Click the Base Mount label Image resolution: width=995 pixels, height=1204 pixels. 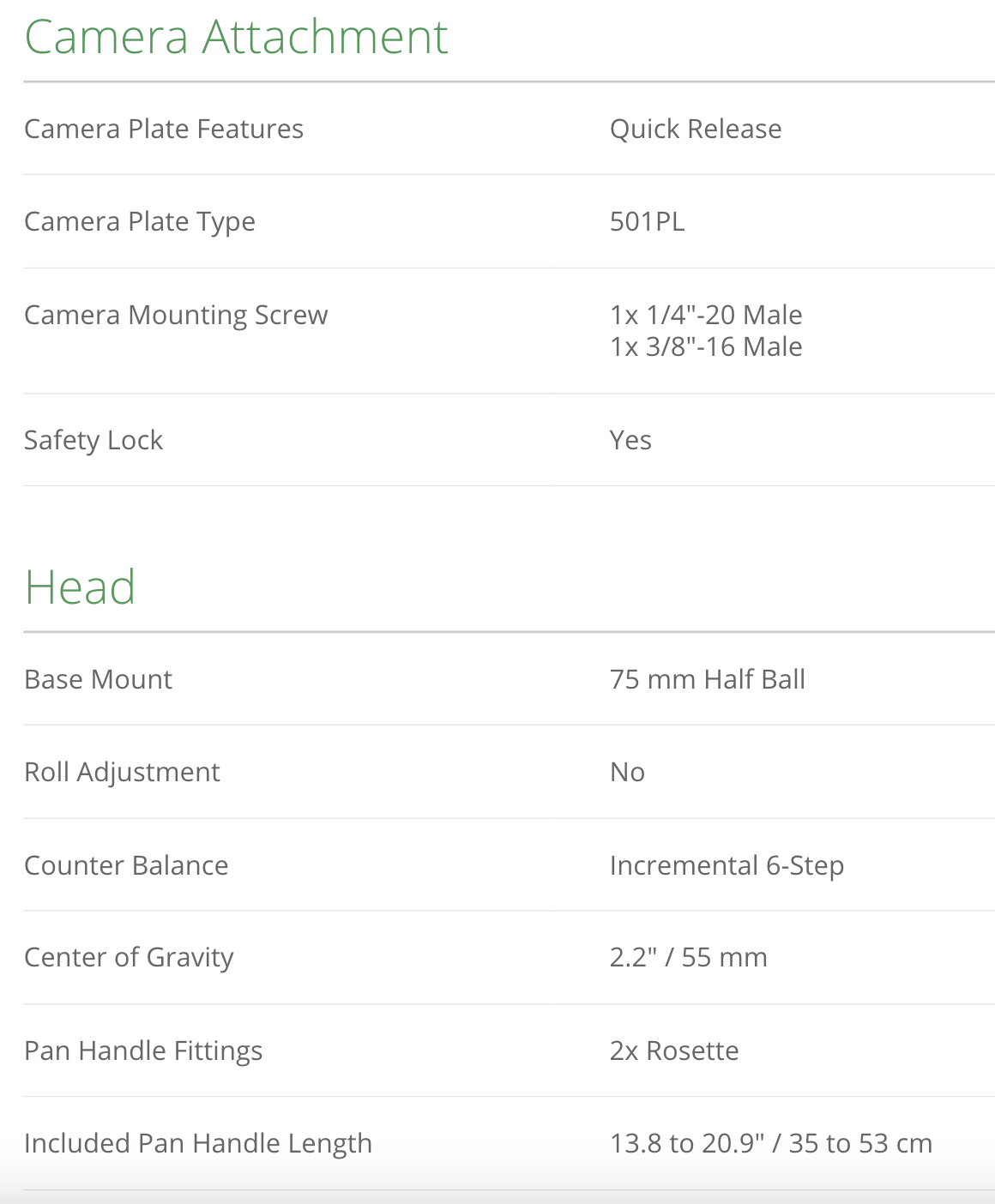(x=98, y=679)
